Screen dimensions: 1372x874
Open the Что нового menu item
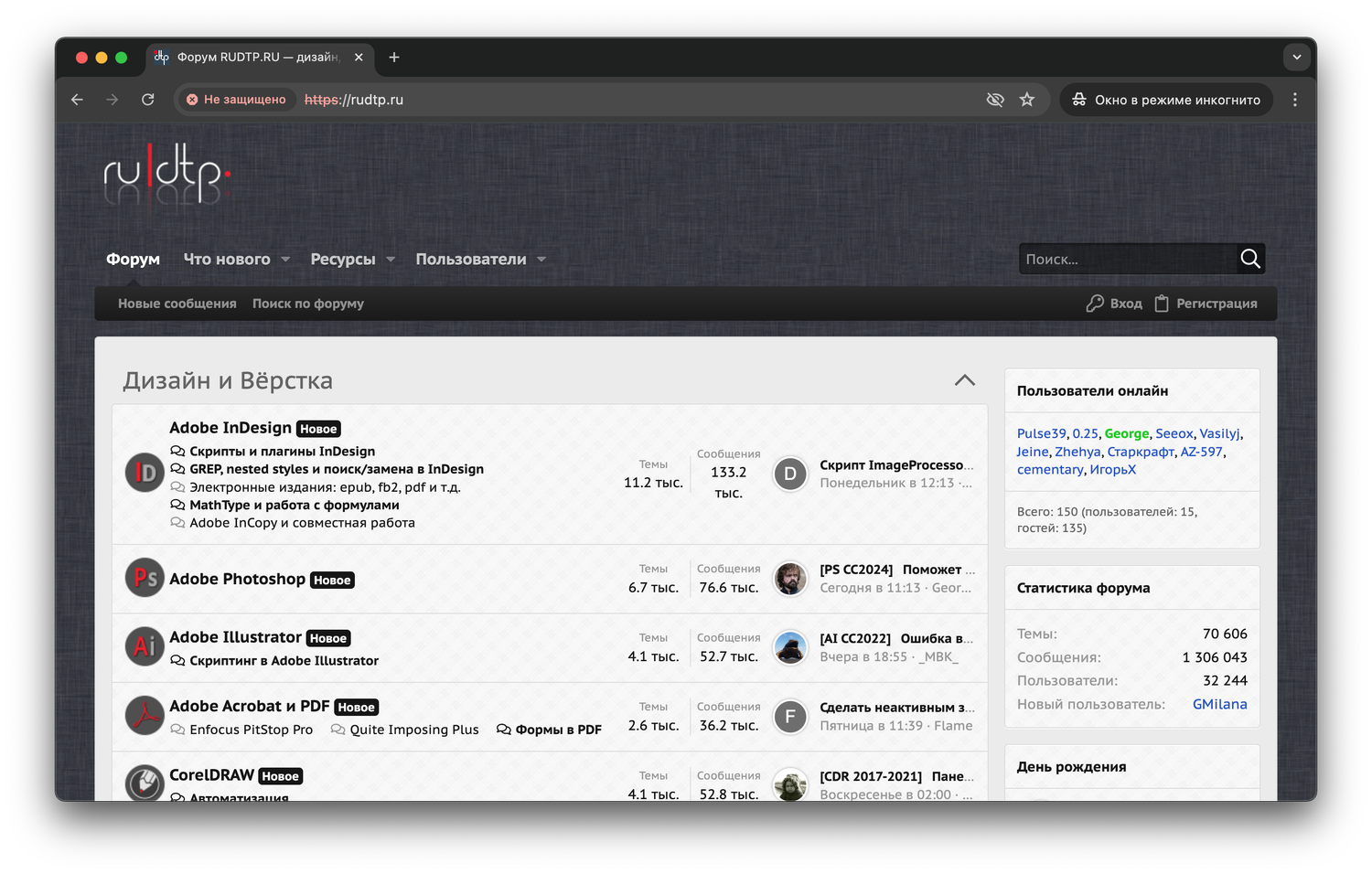point(227,260)
